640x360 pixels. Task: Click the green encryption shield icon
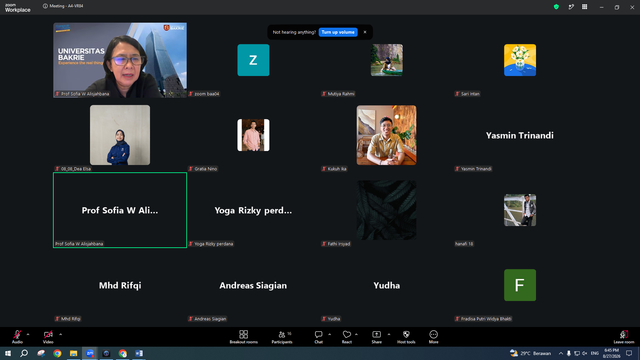point(556,7)
